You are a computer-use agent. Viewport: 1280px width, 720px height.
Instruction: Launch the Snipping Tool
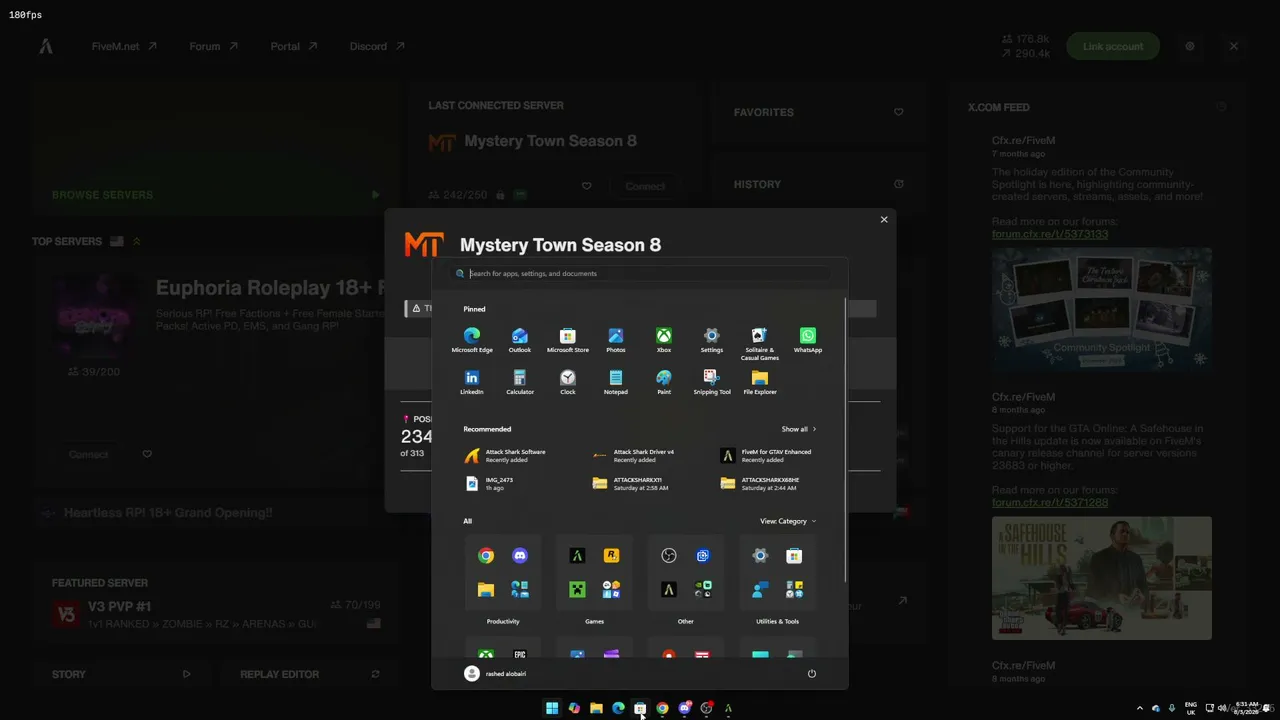712,382
